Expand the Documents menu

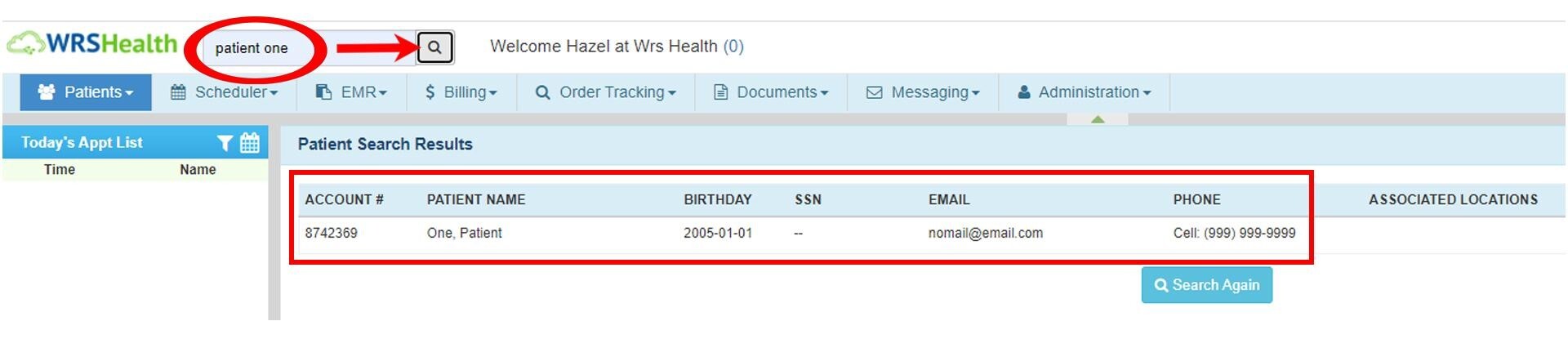771,92
